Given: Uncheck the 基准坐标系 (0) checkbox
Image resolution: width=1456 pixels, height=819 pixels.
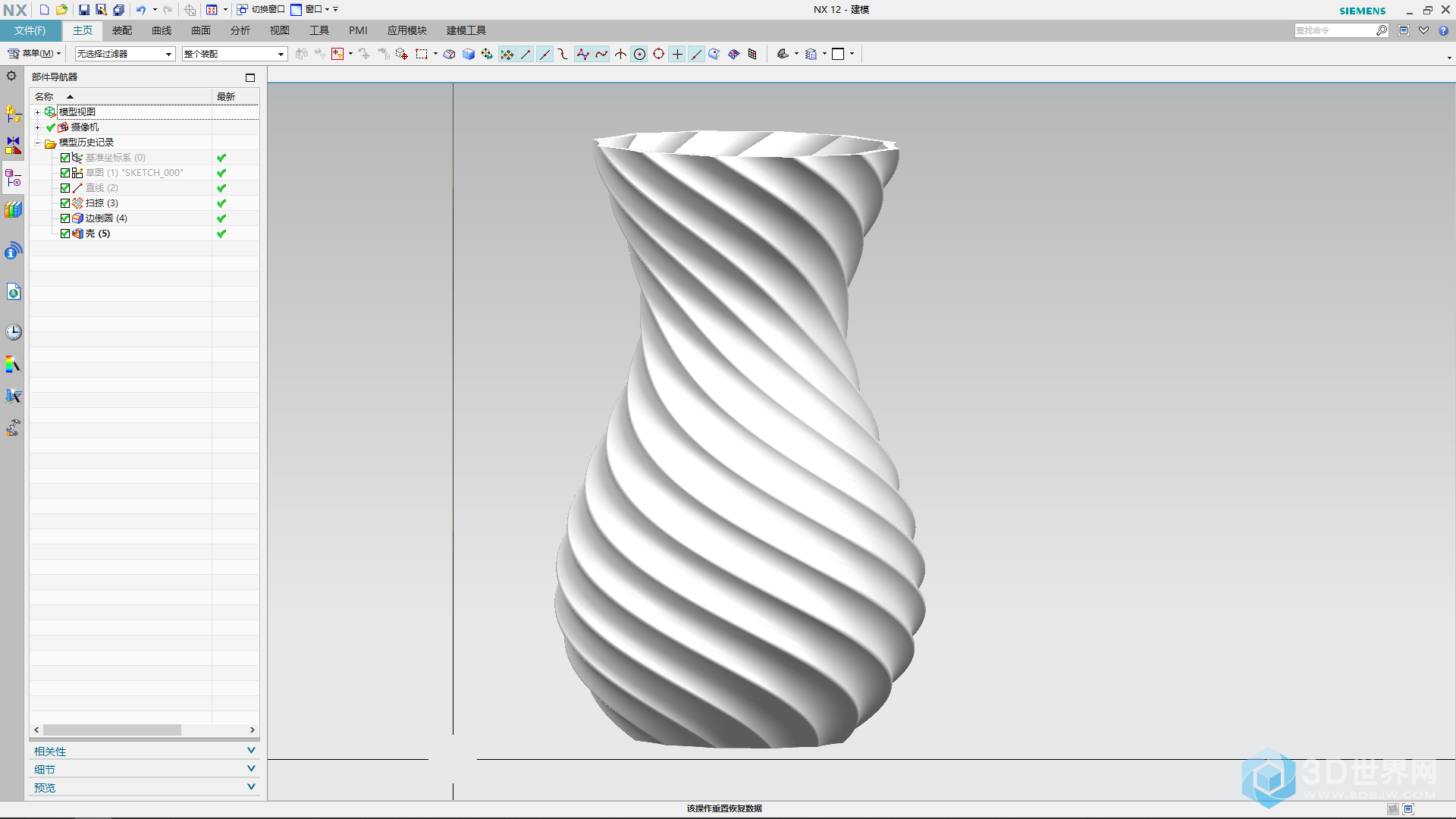Looking at the screenshot, I should (x=65, y=158).
